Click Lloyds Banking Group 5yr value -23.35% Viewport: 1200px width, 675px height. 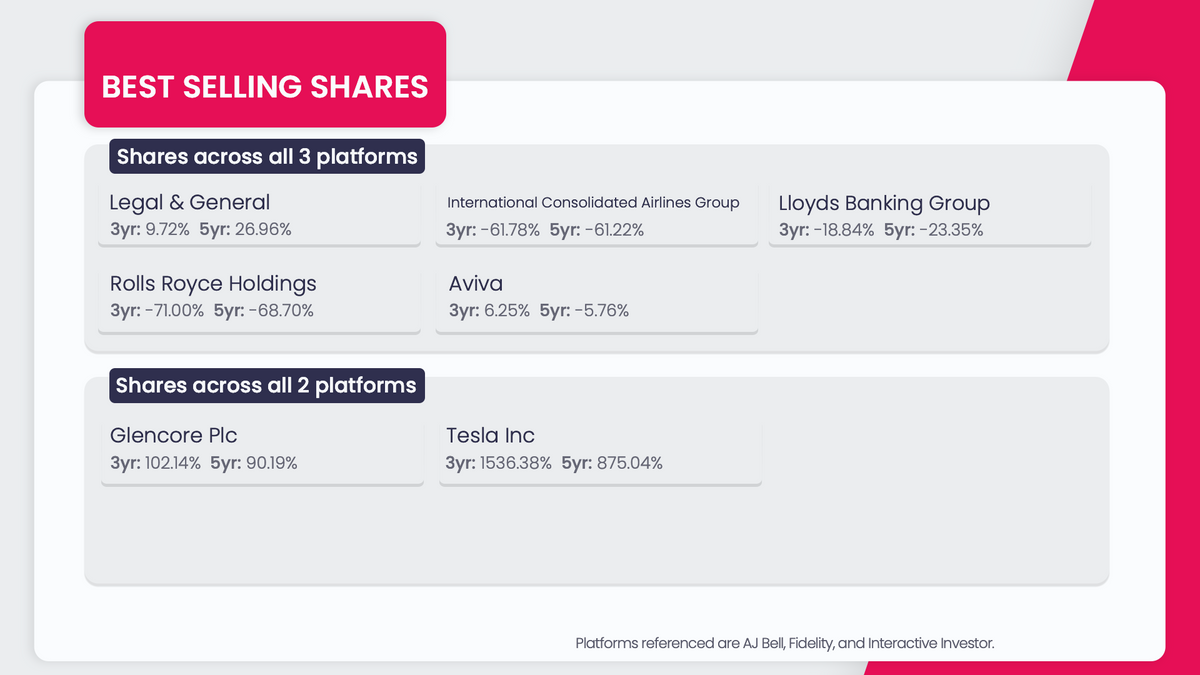point(946,230)
